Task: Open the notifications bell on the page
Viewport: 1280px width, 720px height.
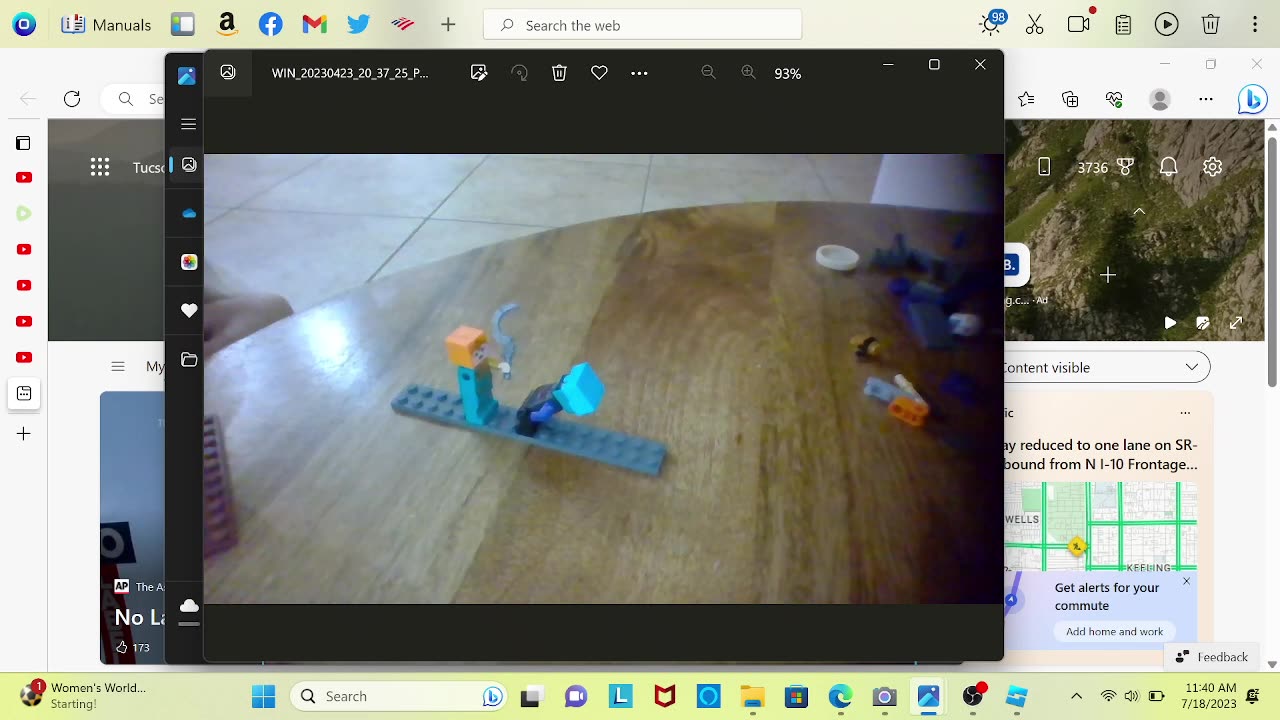Action: point(1168,167)
